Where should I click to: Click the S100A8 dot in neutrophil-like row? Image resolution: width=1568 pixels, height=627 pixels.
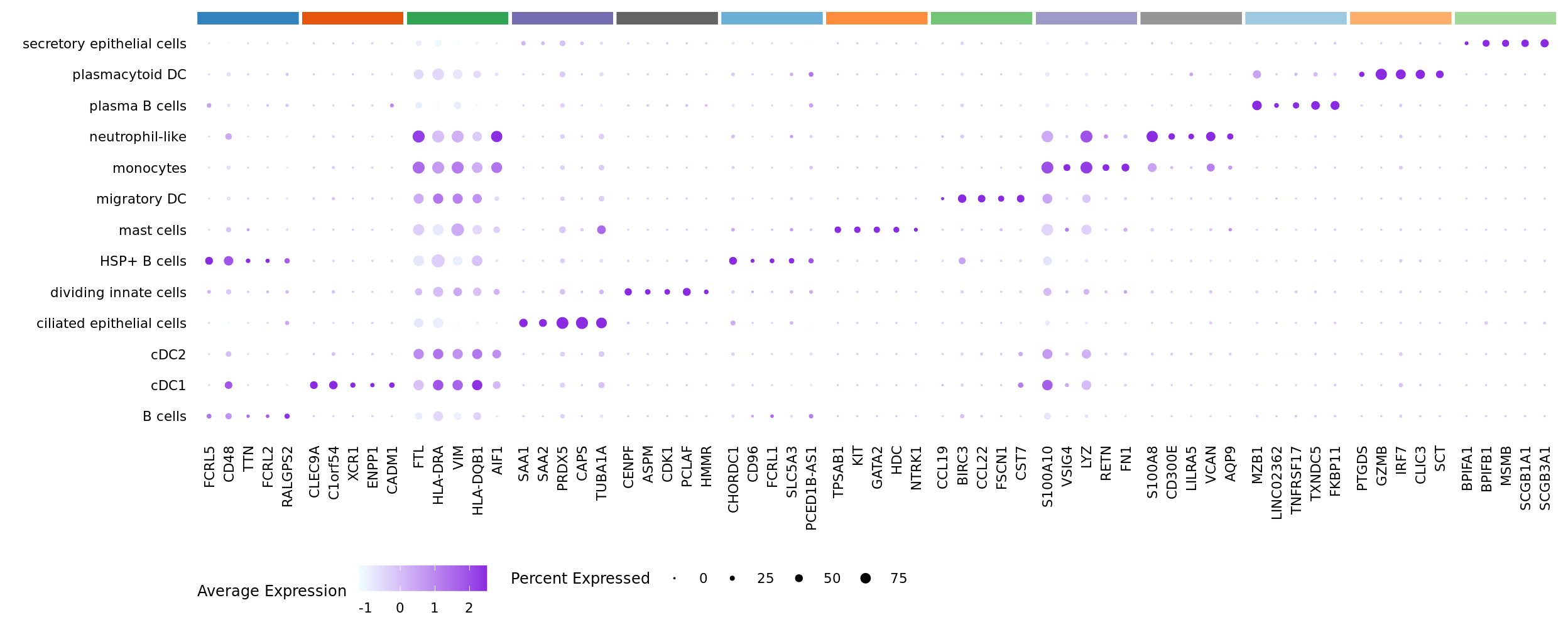1151,136
